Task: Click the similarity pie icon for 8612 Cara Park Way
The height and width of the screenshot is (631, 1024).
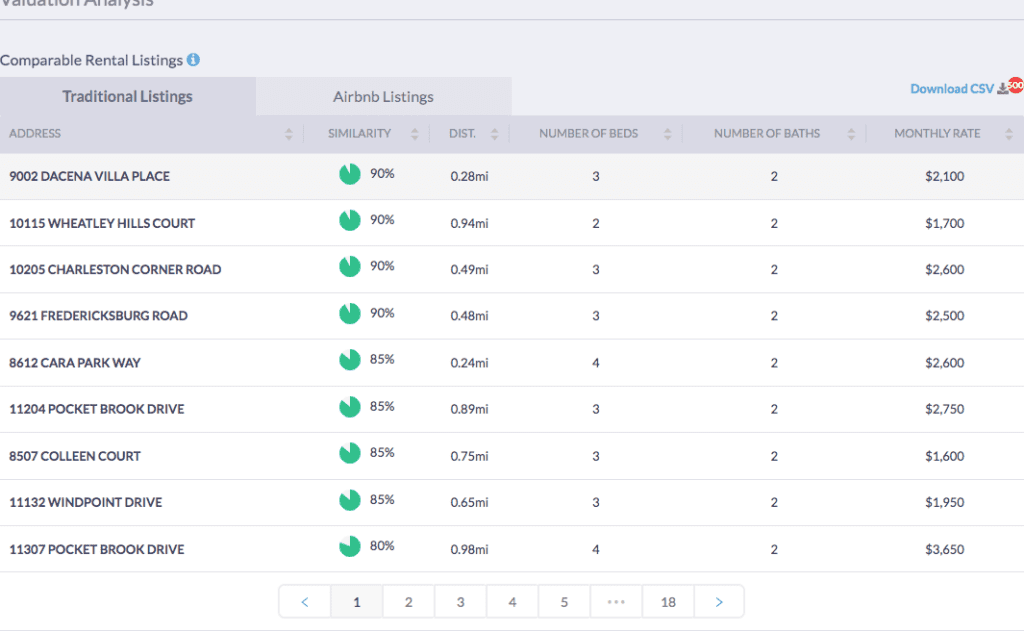Action: coord(349,360)
